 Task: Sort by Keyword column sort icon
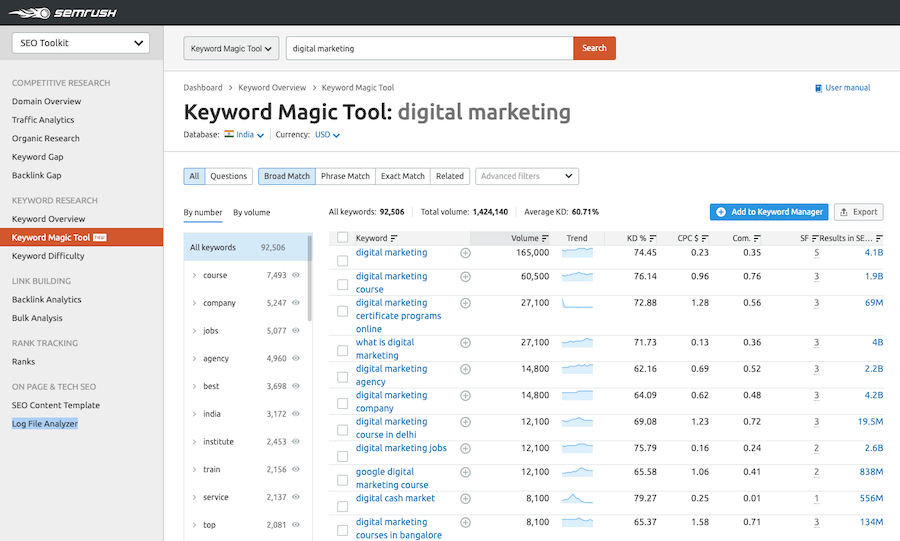394,238
